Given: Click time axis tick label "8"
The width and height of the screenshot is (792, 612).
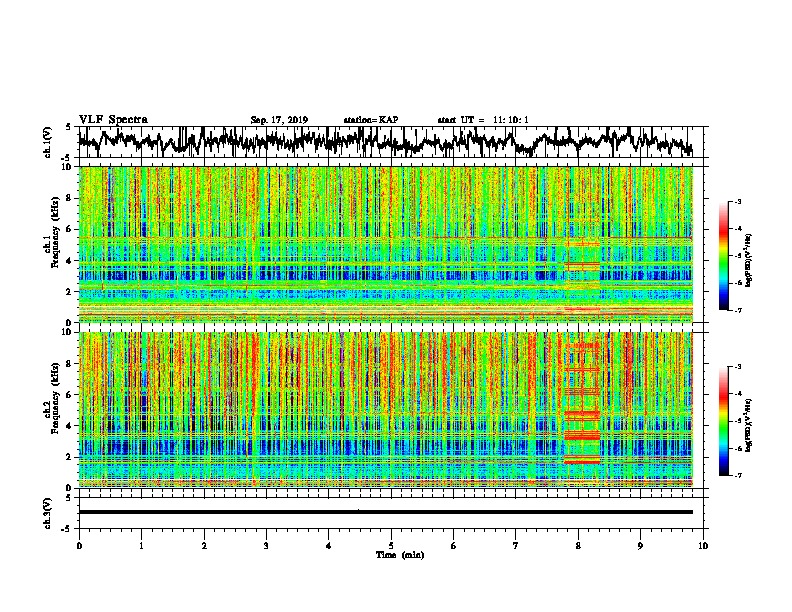Looking at the screenshot, I should 578,546.
